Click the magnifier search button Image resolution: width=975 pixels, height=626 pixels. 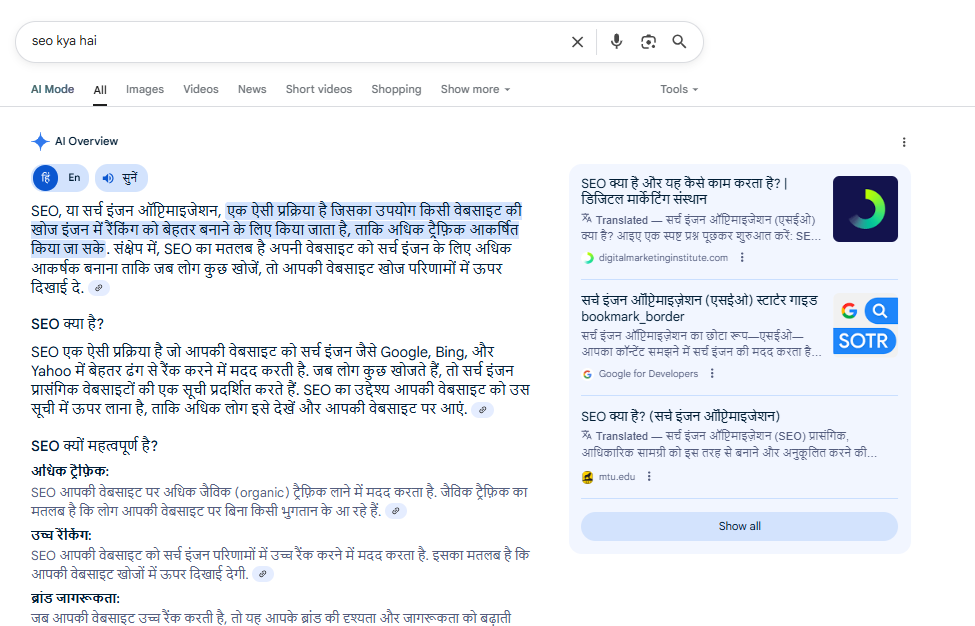pyautogui.click(x=679, y=42)
